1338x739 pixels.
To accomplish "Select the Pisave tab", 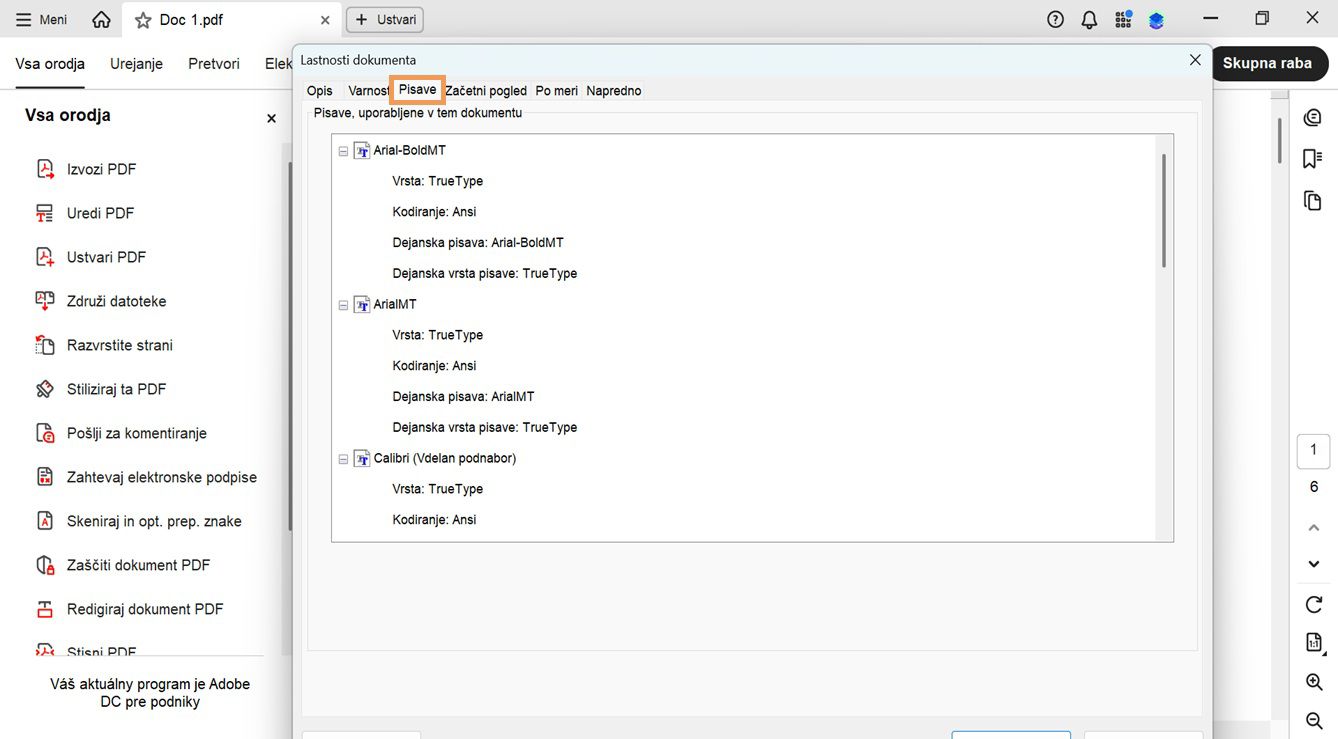I will point(417,90).
